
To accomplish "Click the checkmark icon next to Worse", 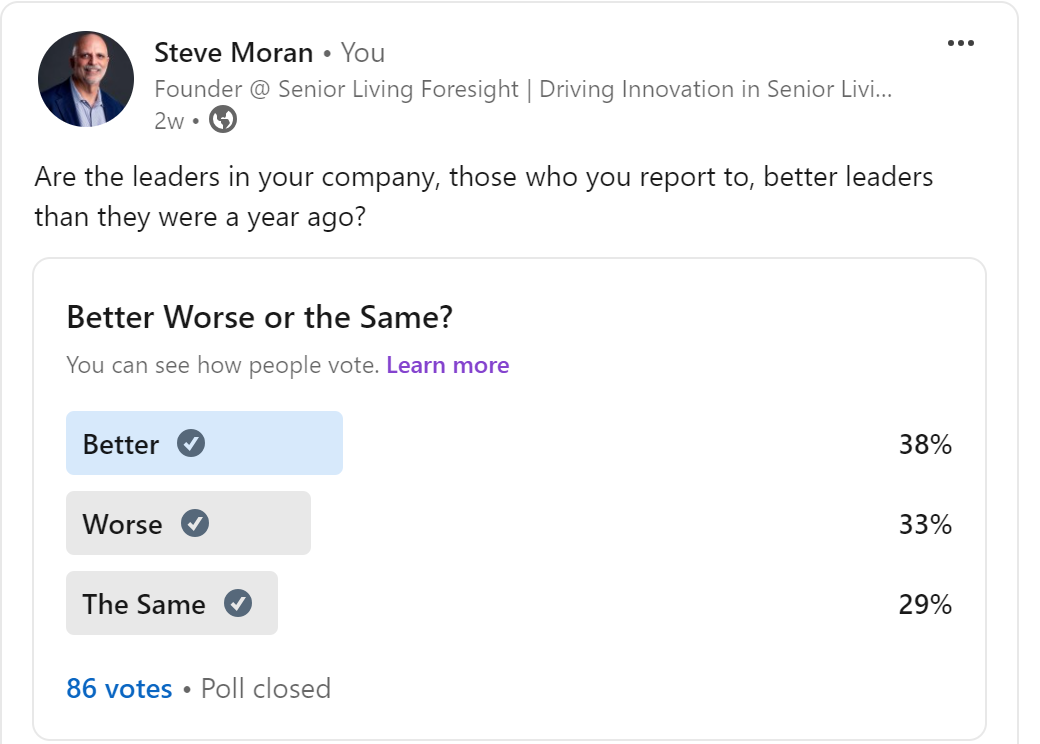I will pyautogui.click(x=195, y=523).
